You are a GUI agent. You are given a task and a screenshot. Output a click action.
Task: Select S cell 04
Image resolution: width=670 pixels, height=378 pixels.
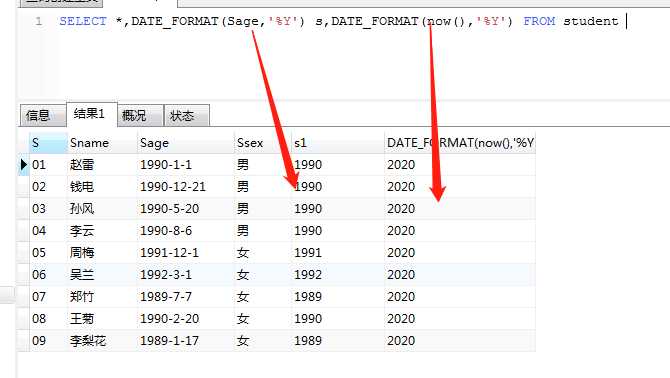pos(48,231)
